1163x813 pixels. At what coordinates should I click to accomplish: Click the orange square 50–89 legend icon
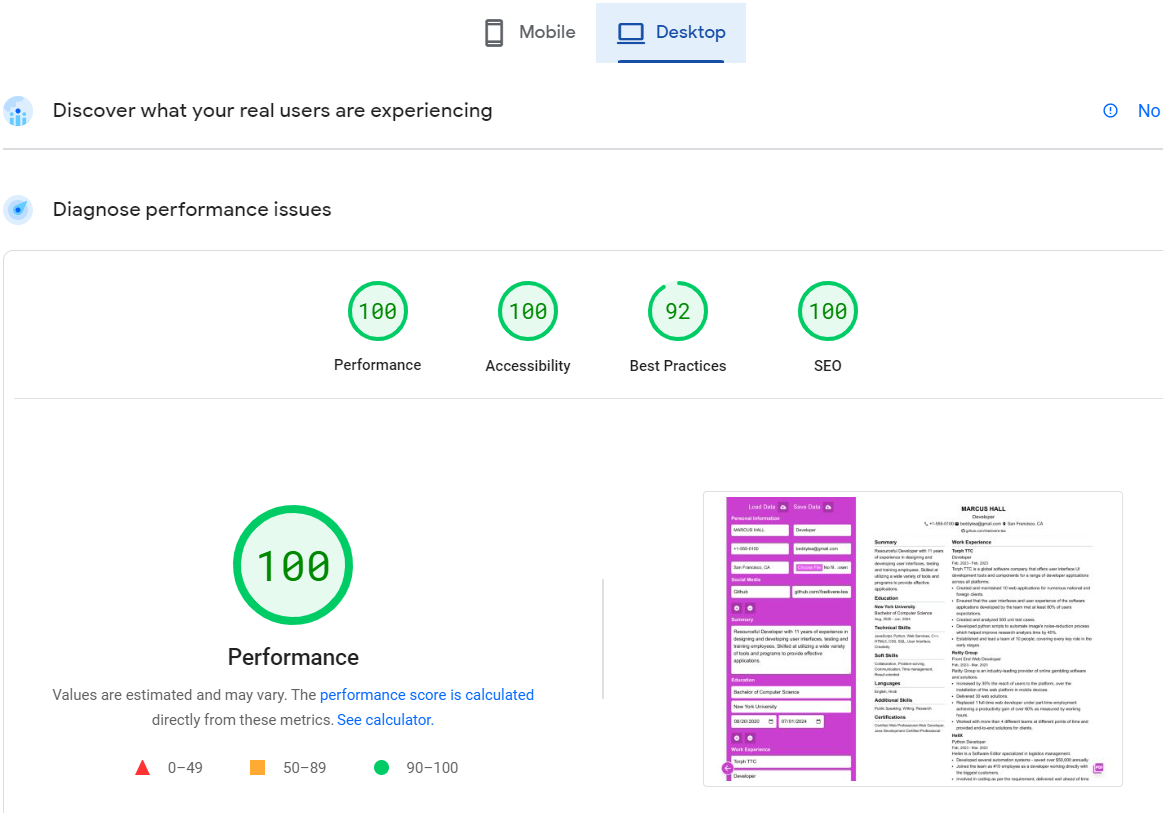(257, 768)
